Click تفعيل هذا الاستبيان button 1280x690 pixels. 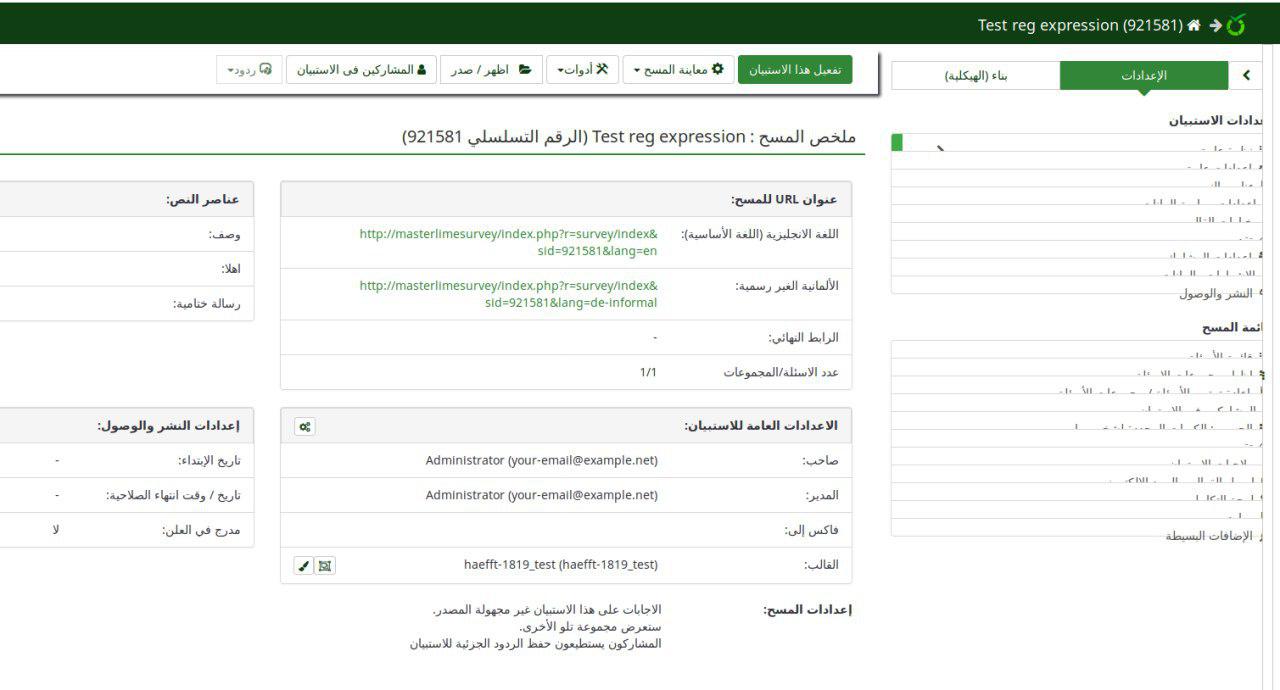coord(795,70)
